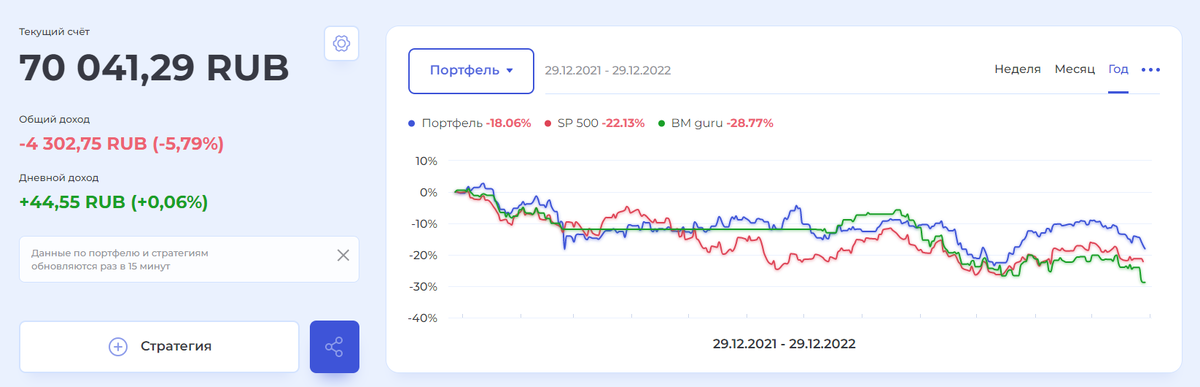Viewport: 1200px width, 387px height.
Task: Open the three dots more options
Action: [1151, 70]
